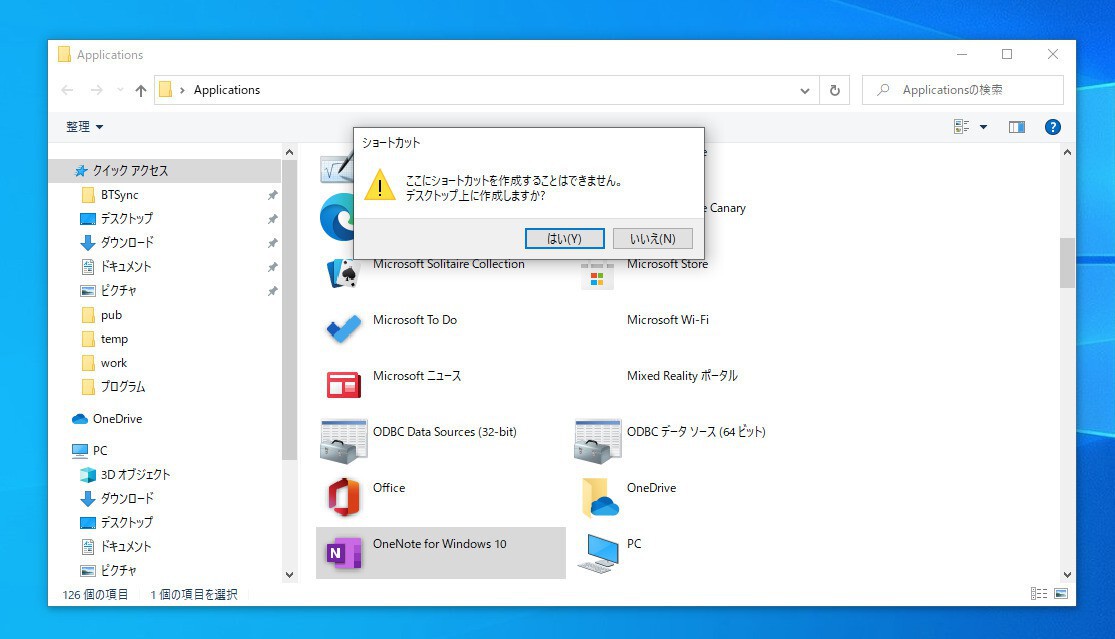Expand address bar history dropdown

(x=804, y=90)
